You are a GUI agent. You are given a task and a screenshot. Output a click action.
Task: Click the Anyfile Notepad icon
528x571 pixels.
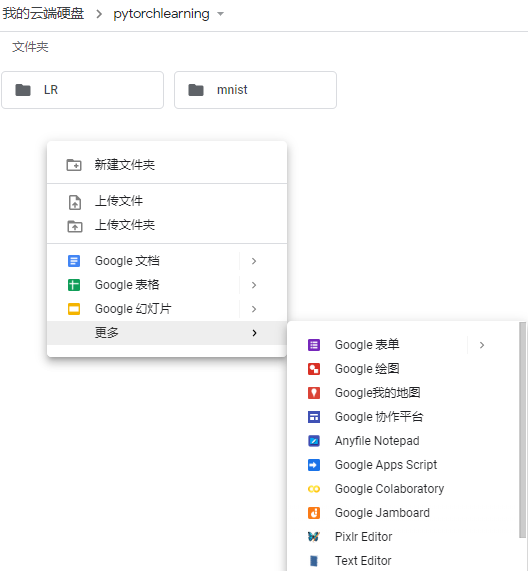coord(314,441)
